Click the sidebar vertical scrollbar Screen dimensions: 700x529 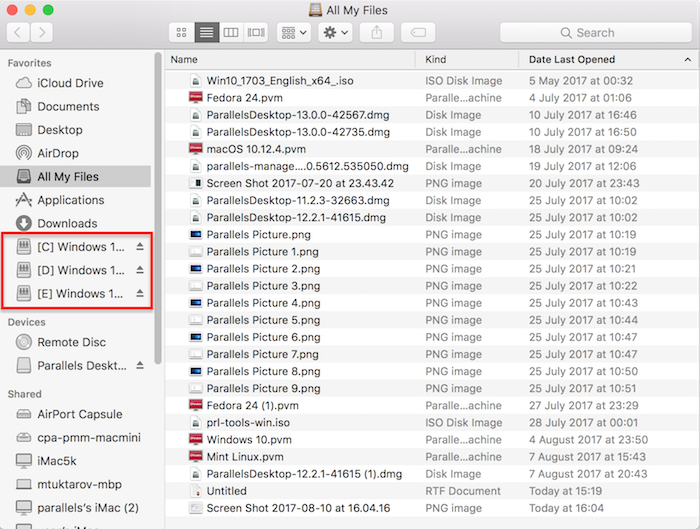(158, 208)
